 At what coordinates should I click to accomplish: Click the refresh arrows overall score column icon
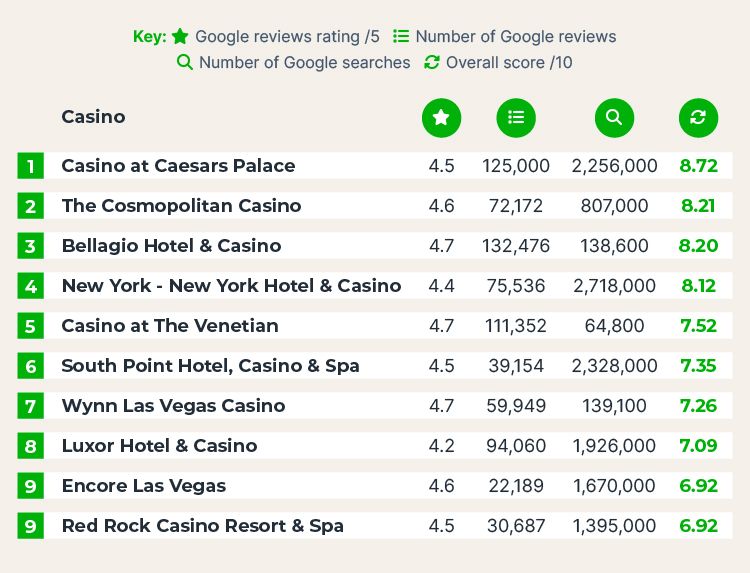698,118
